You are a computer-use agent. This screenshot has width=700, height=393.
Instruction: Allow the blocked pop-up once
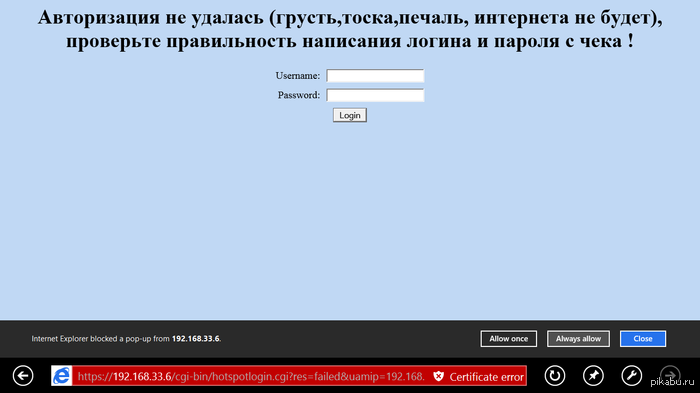tap(508, 339)
